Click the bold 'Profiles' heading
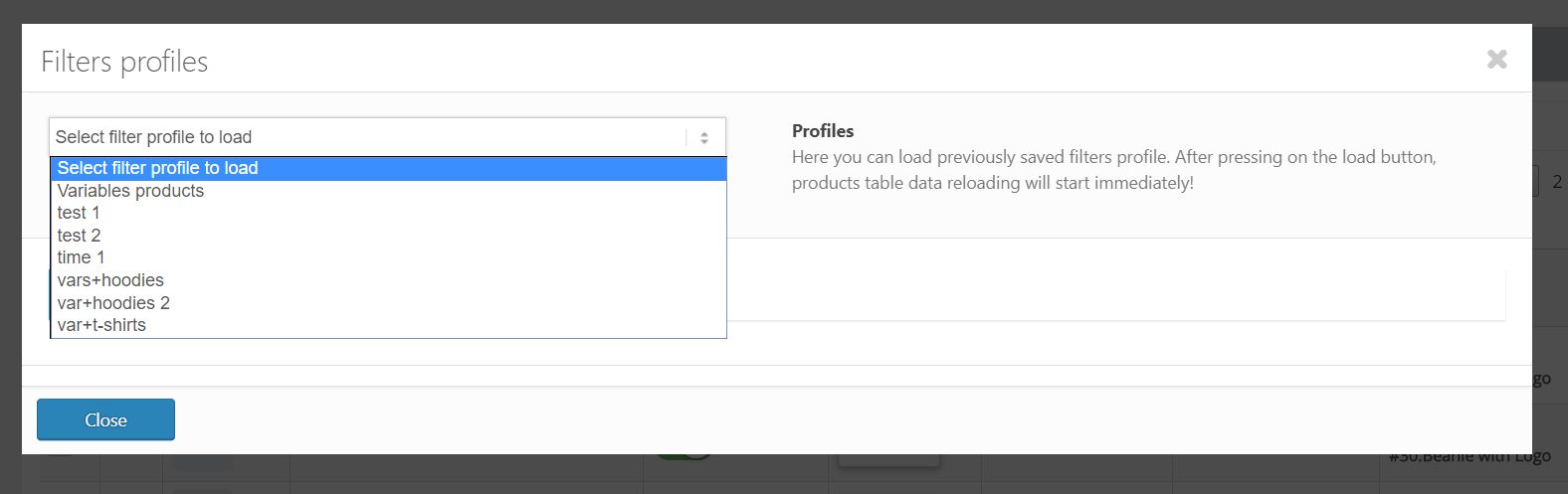The image size is (1568, 494). (823, 131)
